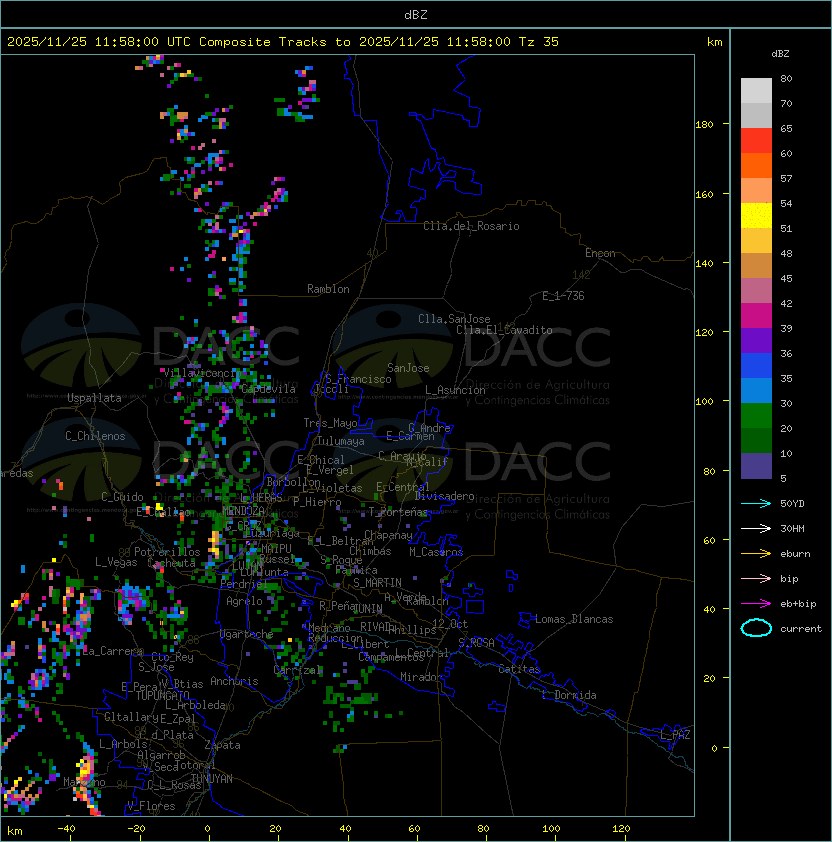Click the cyan 50YD track arrow in legend
Screen dimensions: 832x842
[x=756, y=503]
